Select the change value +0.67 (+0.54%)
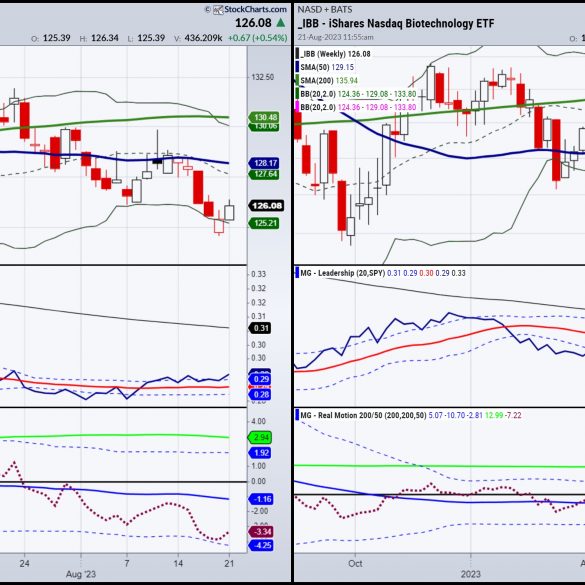 tap(258, 38)
